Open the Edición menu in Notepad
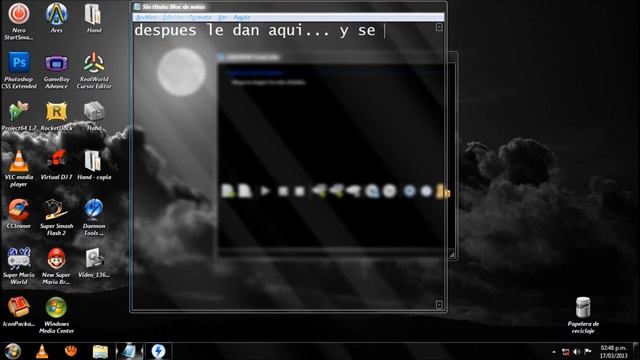The image size is (640, 360). [x=173, y=17]
